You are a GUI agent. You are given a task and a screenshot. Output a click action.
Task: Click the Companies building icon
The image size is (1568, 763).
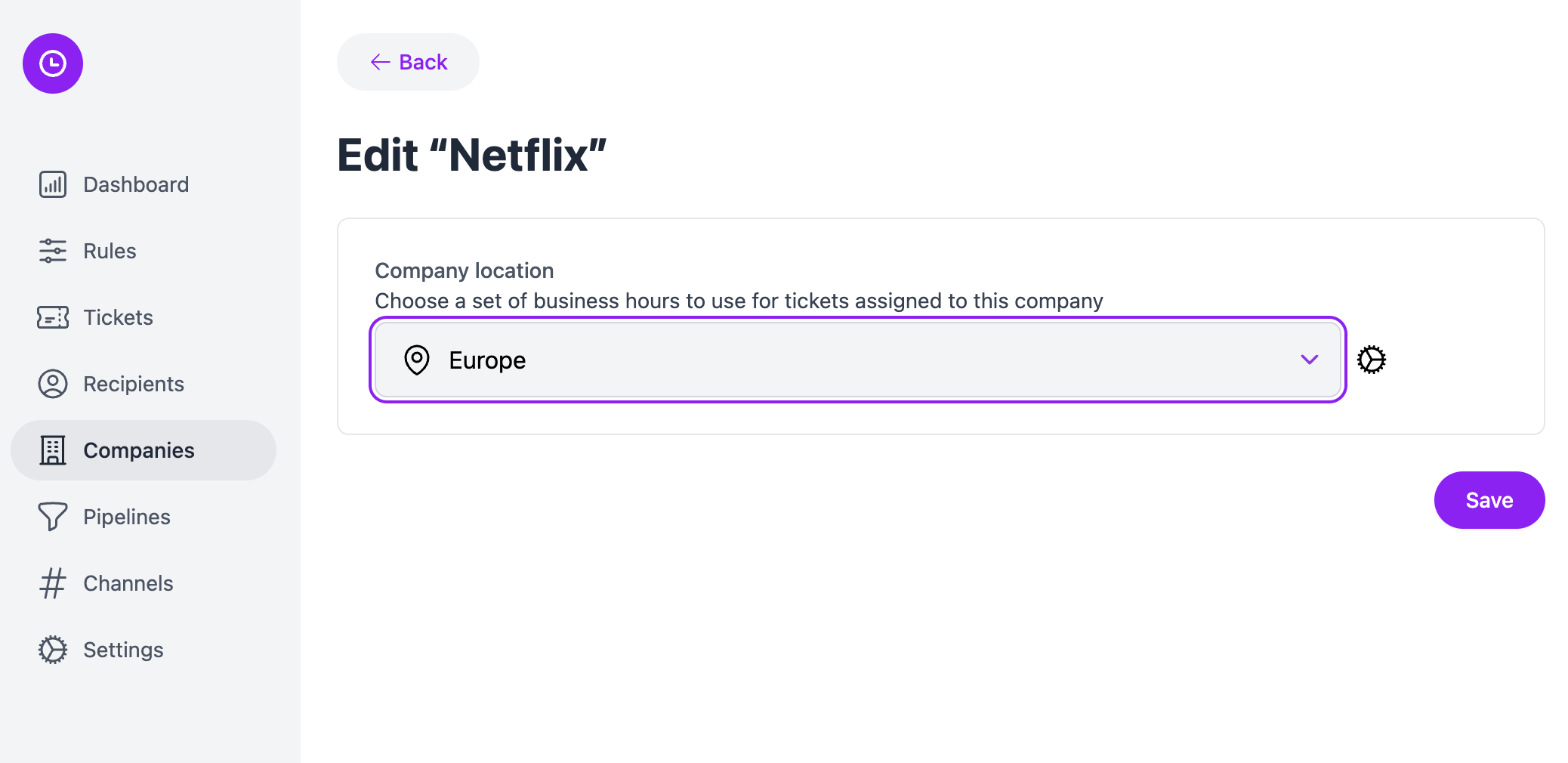pyautogui.click(x=53, y=450)
